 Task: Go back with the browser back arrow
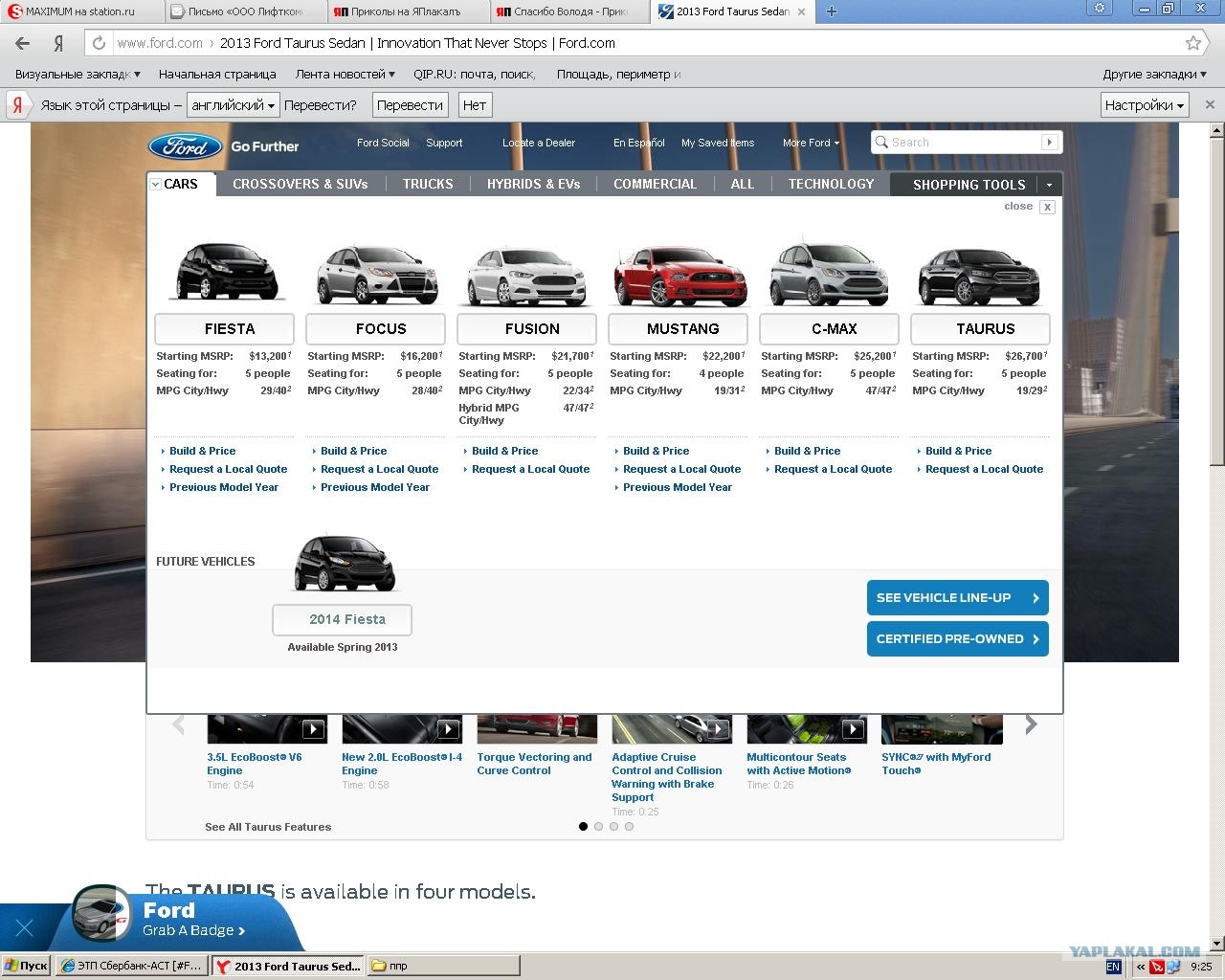(x=22, y=43)
